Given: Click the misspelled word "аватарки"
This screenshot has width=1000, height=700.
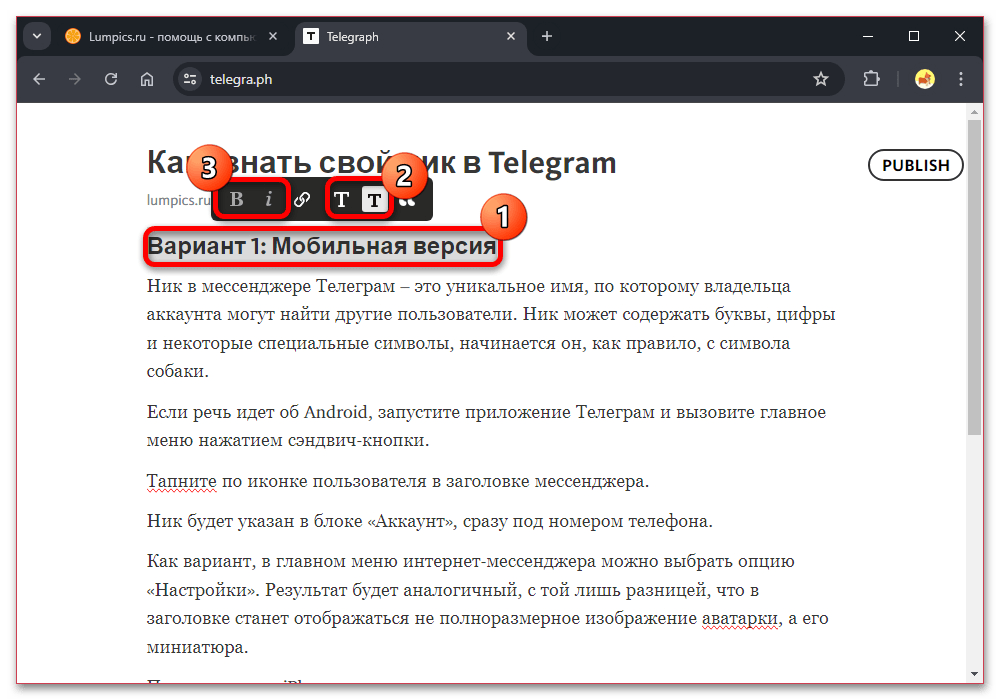Looking at the screenshot, I should tap(740, 618).
